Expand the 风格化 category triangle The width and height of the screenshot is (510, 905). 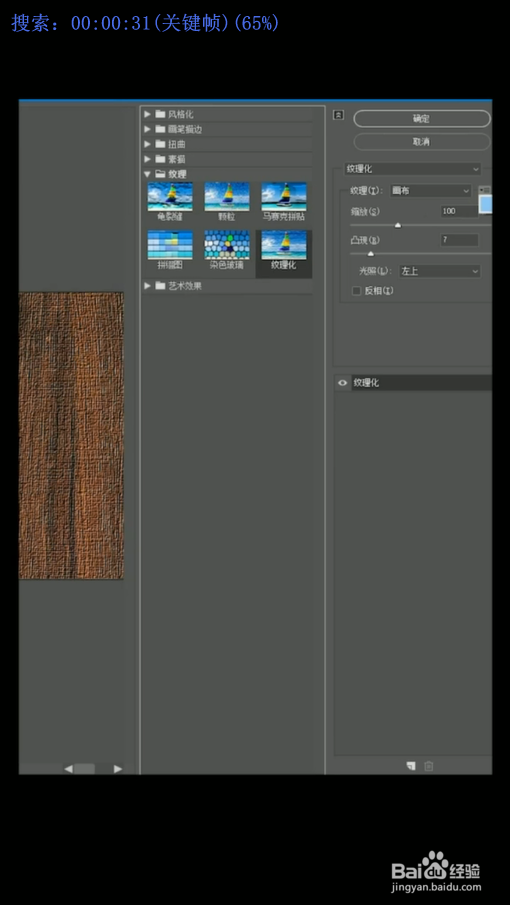(x=147, y=114)
